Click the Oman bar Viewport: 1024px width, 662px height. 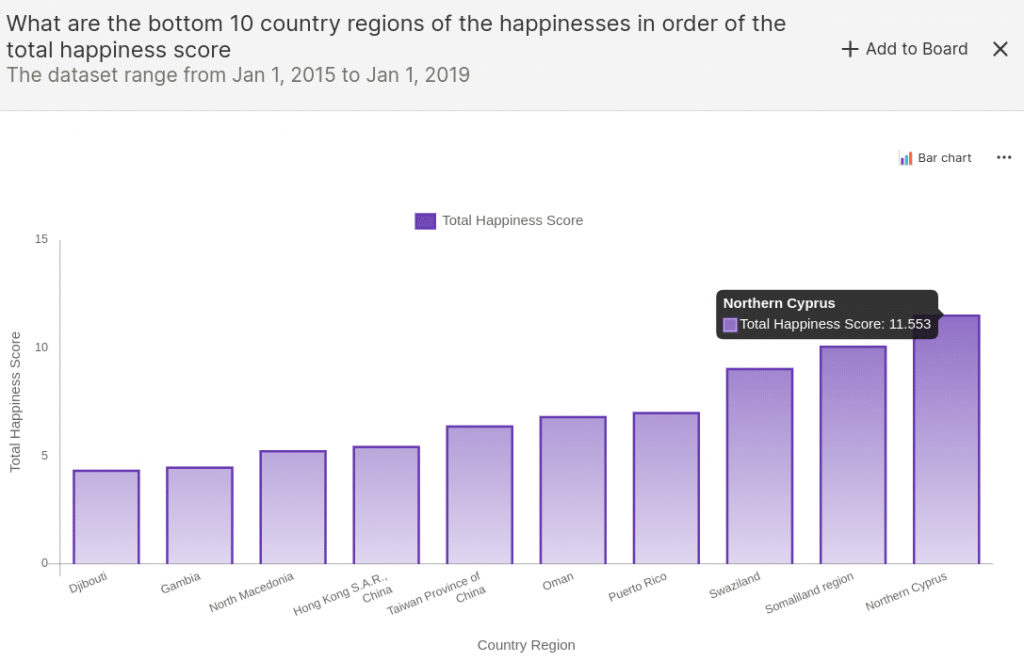click(573, 490)
